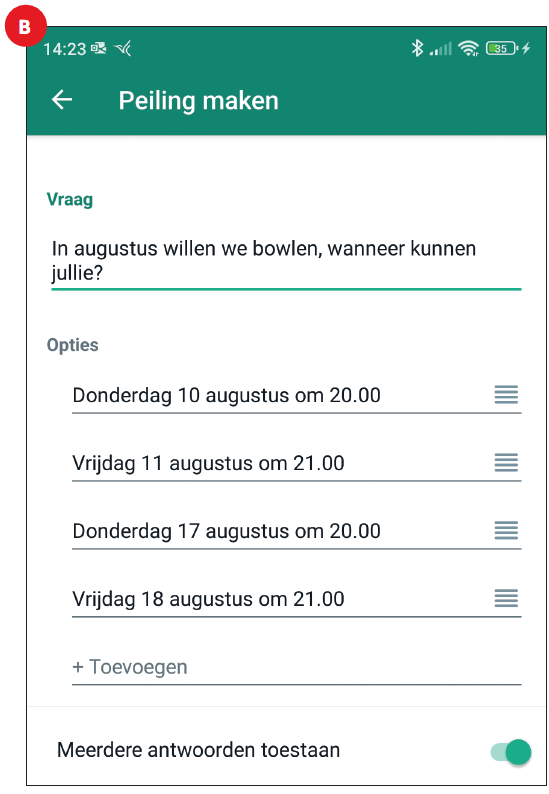The width and height of the screenshot is (549, 794).
Task: Edit option Vrijdag 18 augustus om 21.00
Action: [282, 599]
